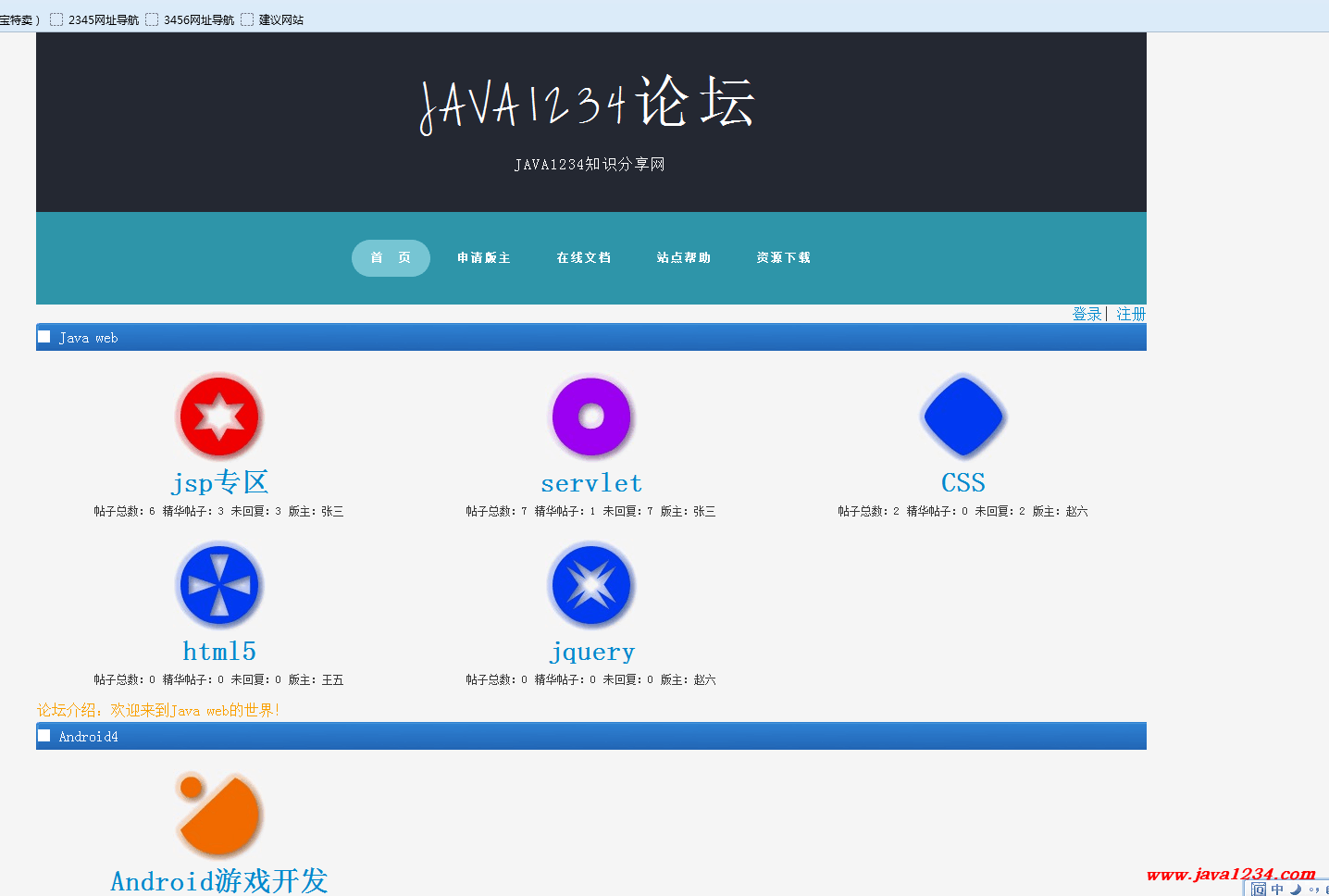This screenshot has height=896, width=1329.
Task: Click the white square beside Android4
Action: coord(43,736)
